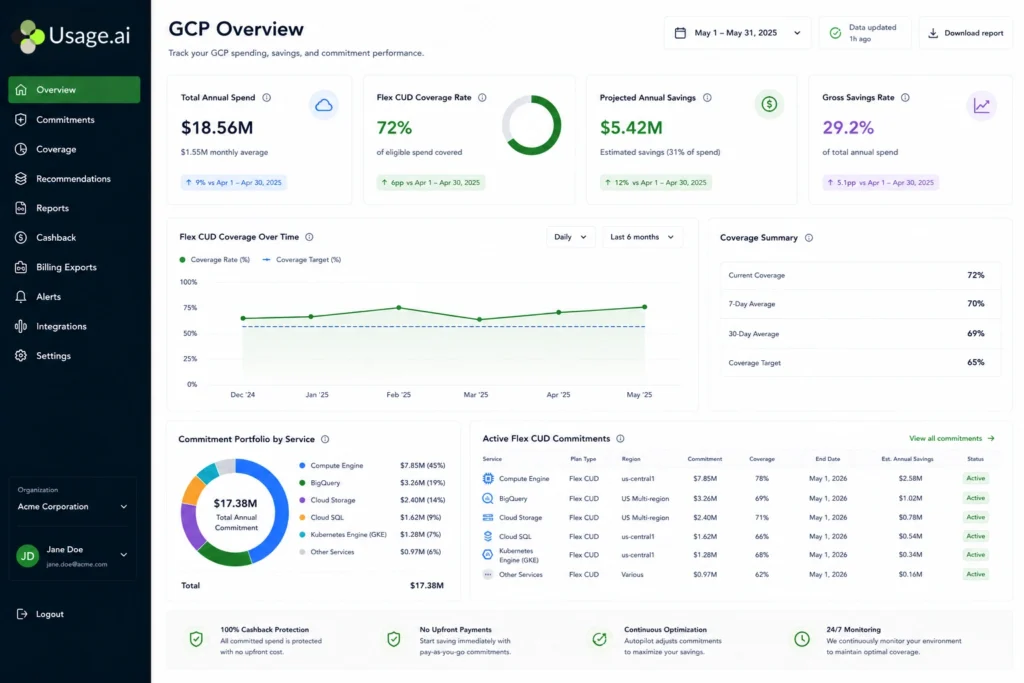
Task: Select the 30-Day Average row
Action: 860,334
